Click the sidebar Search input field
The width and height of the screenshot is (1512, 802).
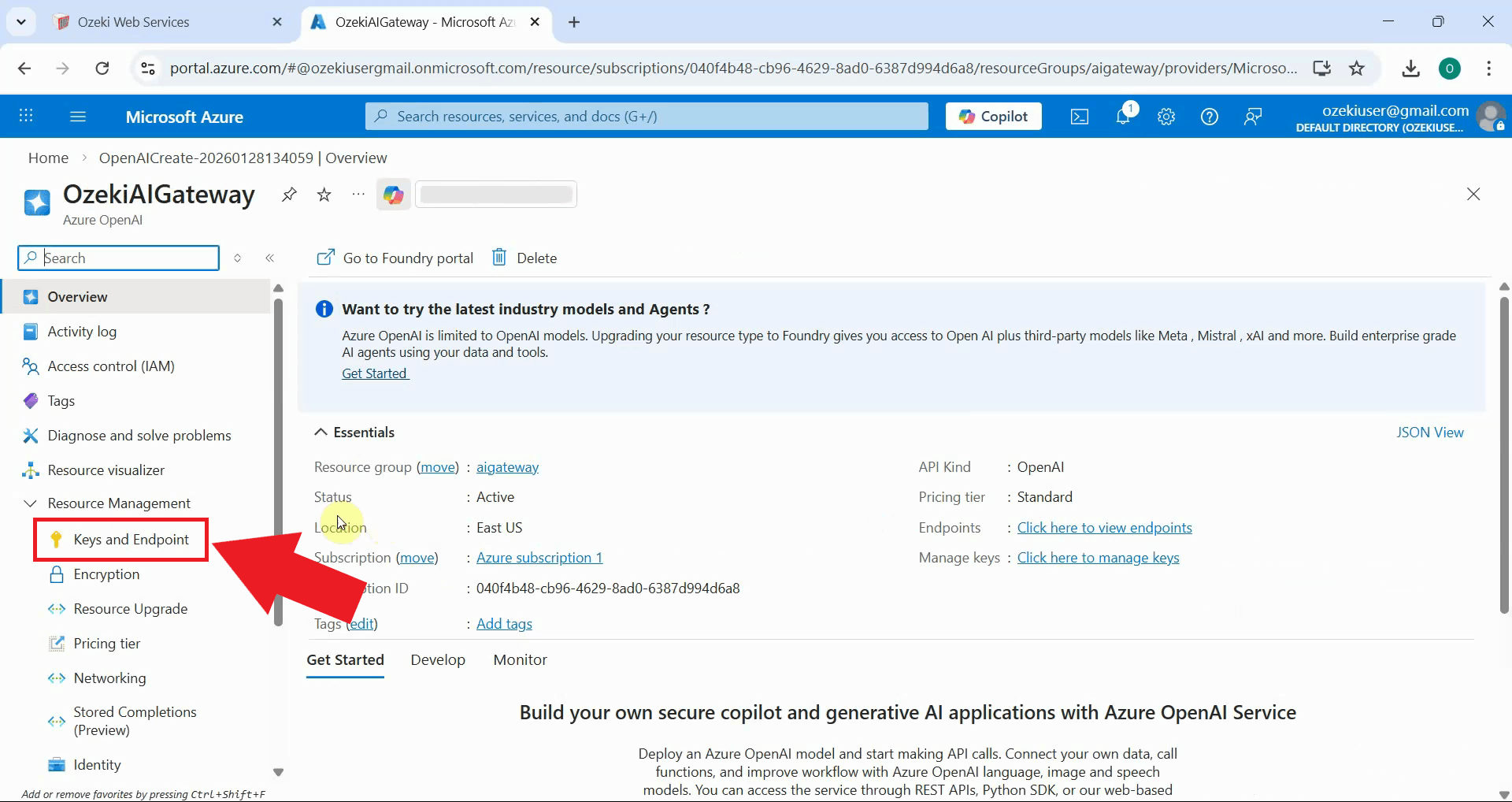[x=126, y=258]
